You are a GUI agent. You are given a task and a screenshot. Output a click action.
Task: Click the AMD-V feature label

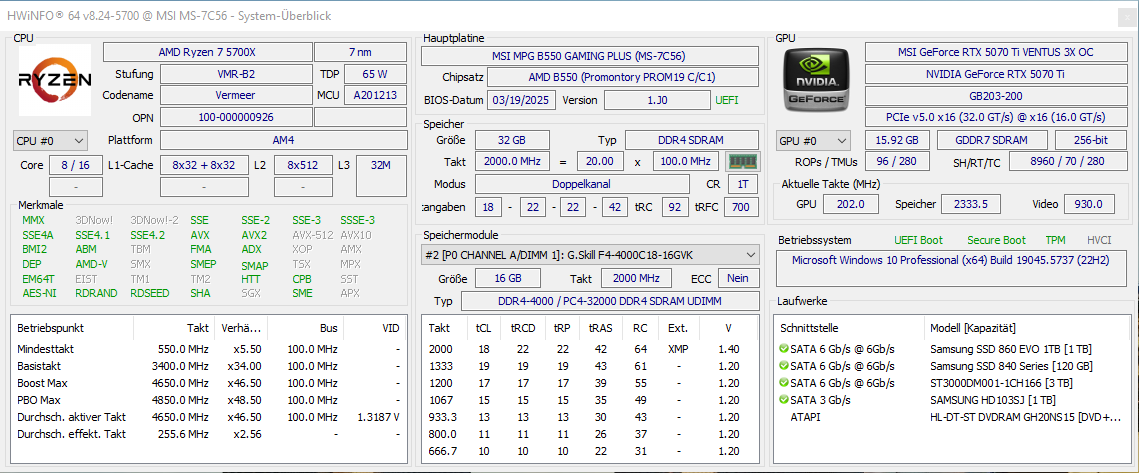(x=92, y=264)
